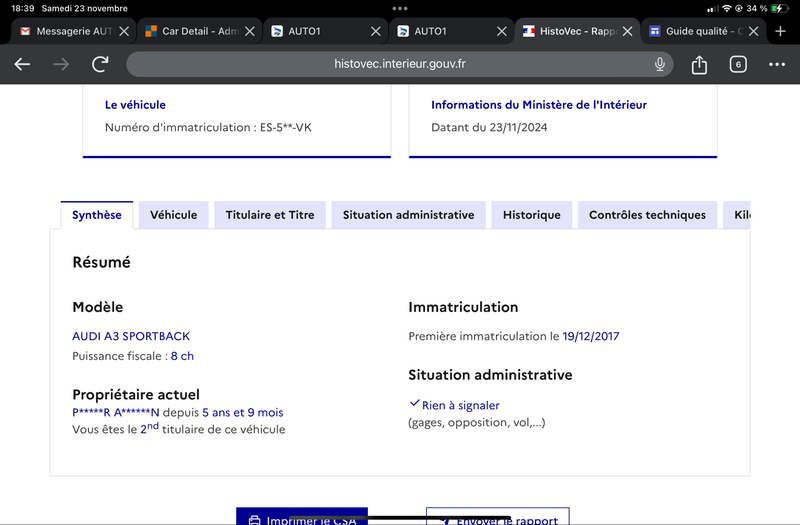This screenshot has width=800, height=525.
Task: Click the iPad three-dot multitasking control
Action: 400,8
